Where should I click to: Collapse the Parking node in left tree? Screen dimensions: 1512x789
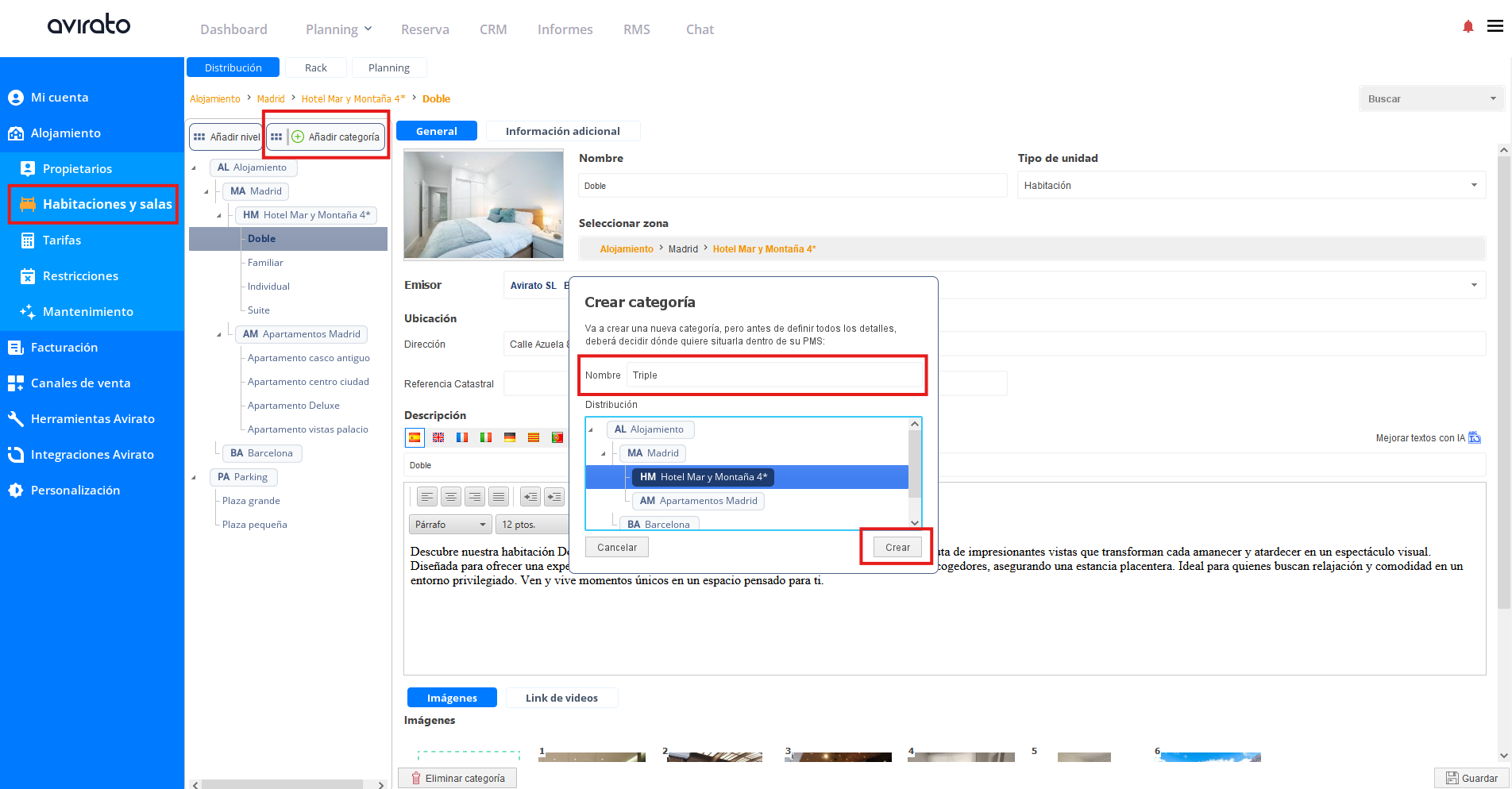click(x=194, y=477)
